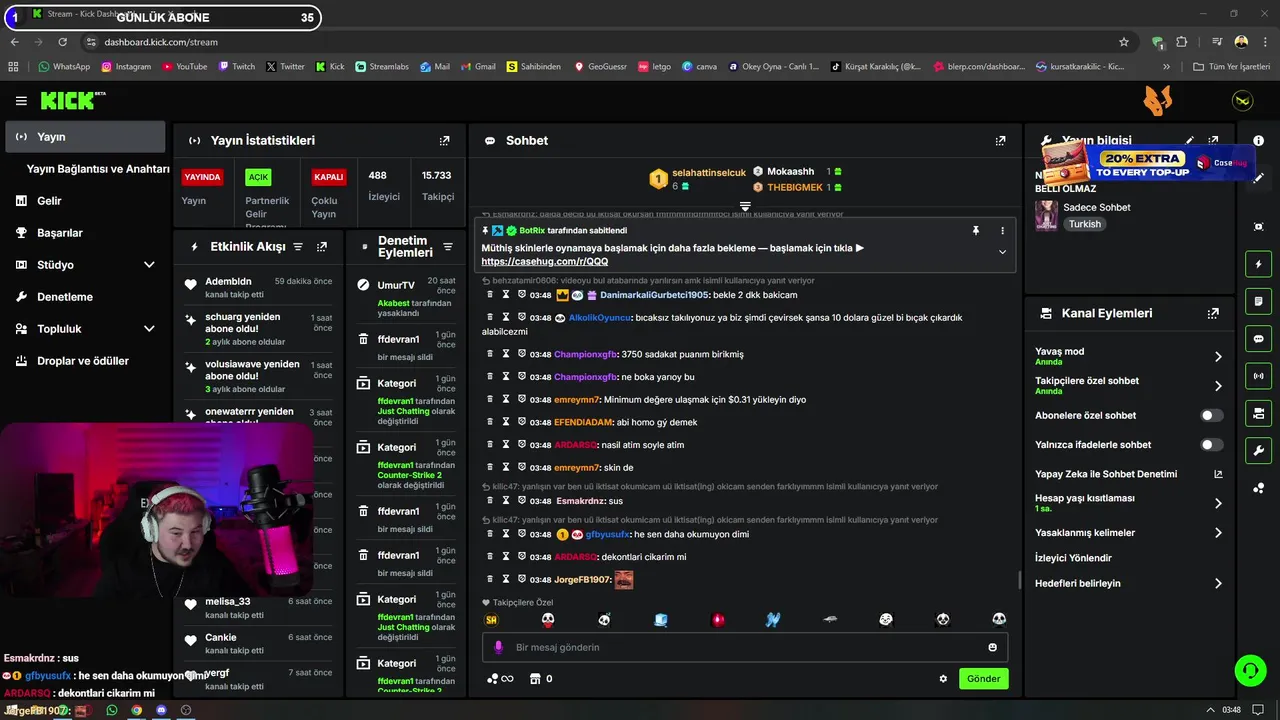Toggle Yalnızca ifadelerle sohbet switch
This screenshot has height=720, width=1280.
pos(1211,445)
